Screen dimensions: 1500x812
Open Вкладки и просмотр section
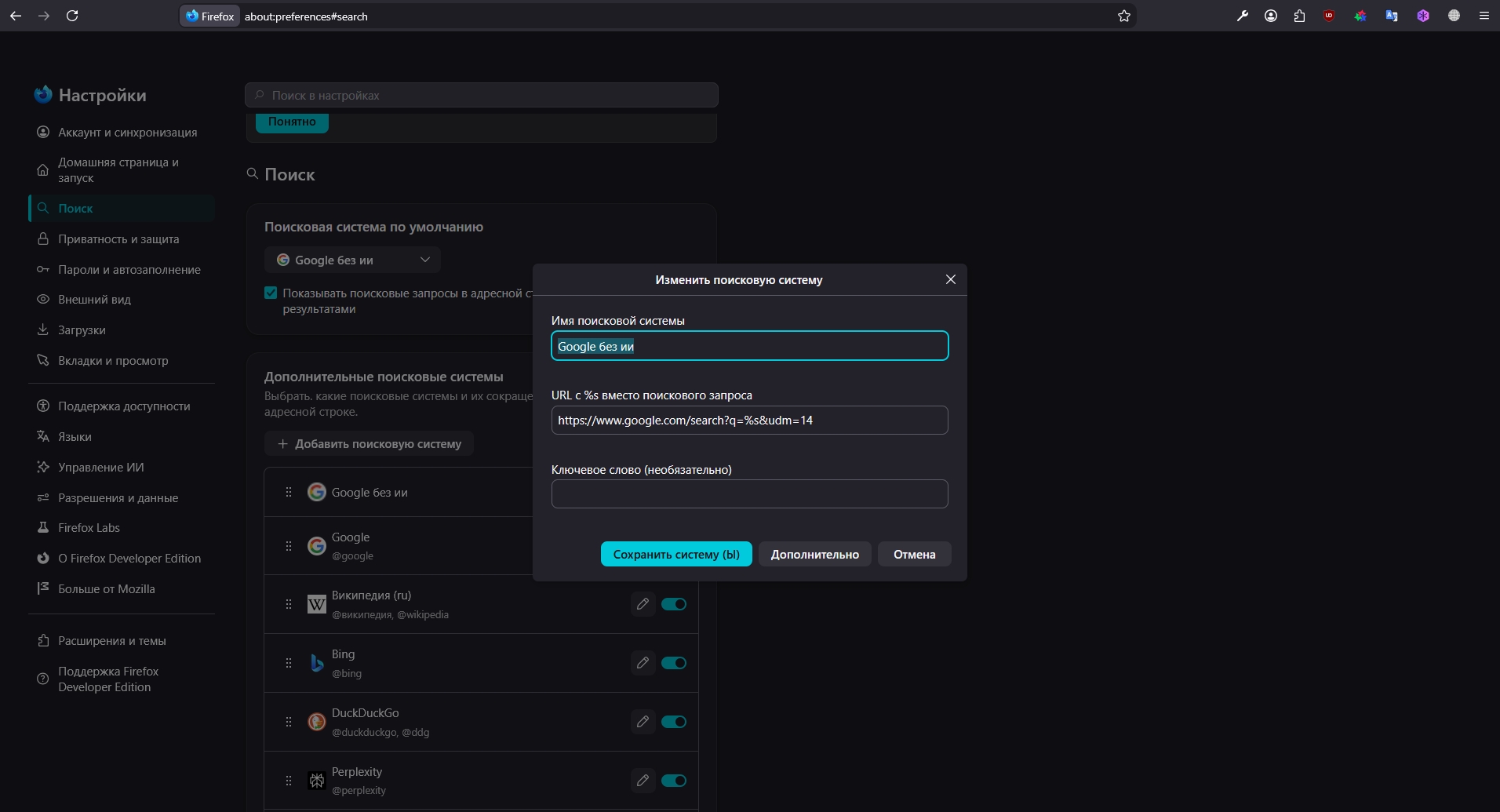pyautogui.click(x=122, y=360)
